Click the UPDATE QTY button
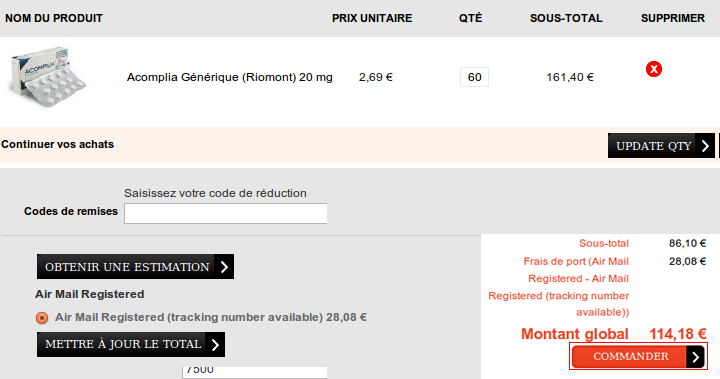 (661, 146)
